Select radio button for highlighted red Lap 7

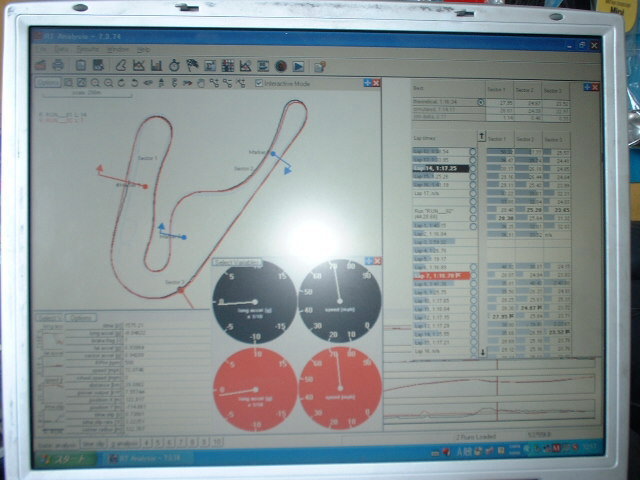point(473,276)
